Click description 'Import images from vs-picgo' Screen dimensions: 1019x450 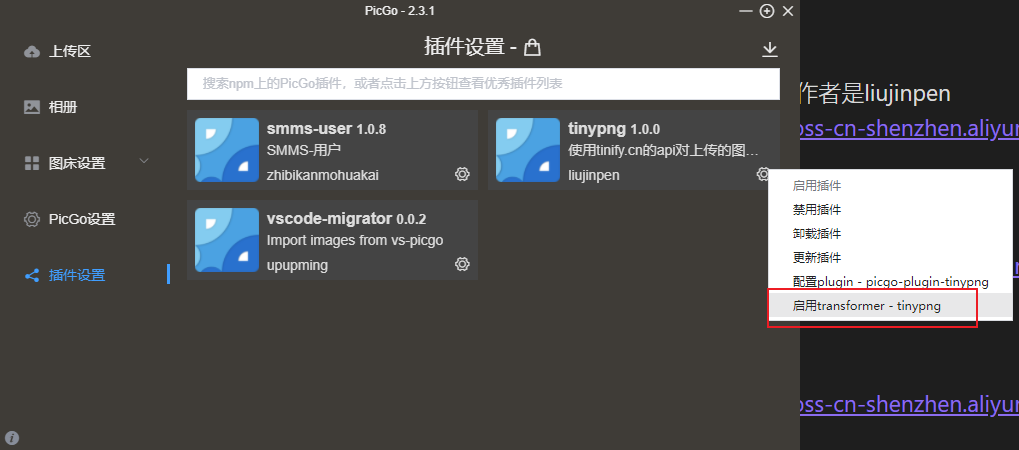(x=355, y=241)
